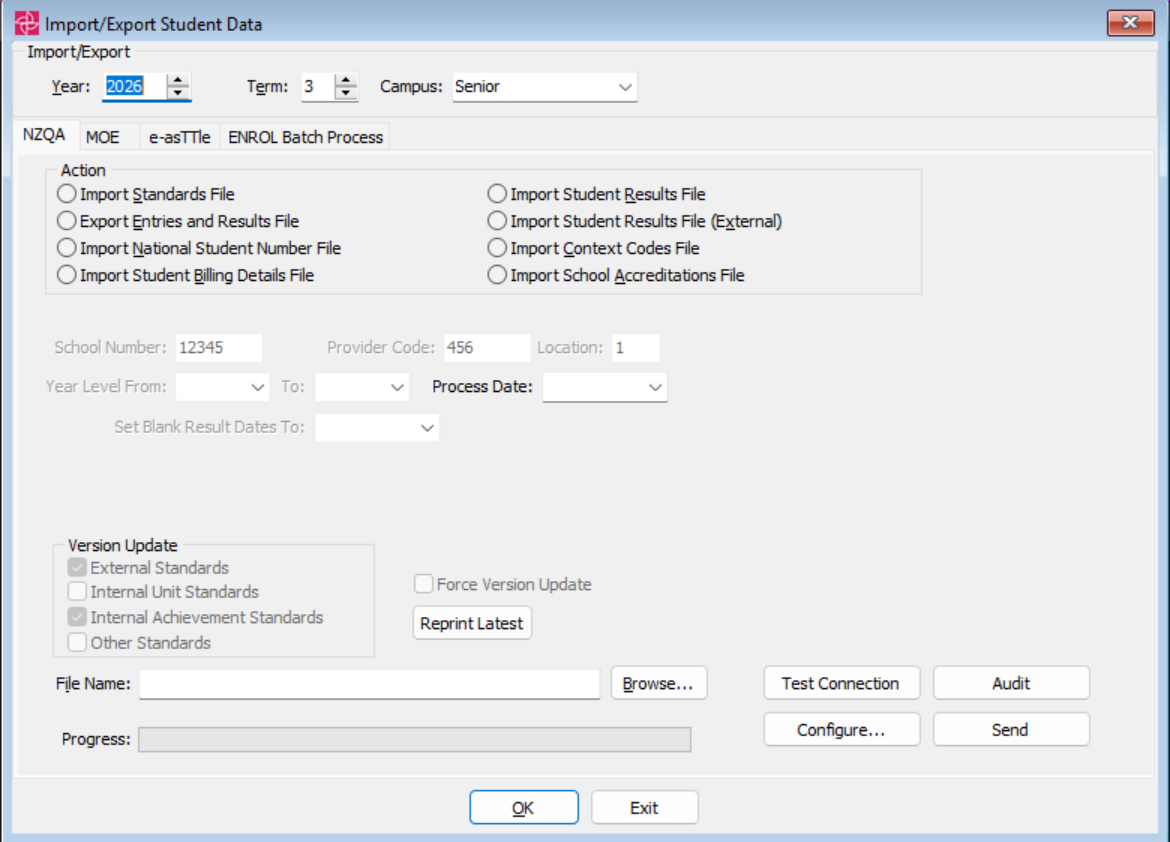Image resolution: width=1170 pixels, height=842 pixels.
Task: Toggle Internal Achievement Standards checkbox
Action: pyautogui.click(x=77, y=617)
